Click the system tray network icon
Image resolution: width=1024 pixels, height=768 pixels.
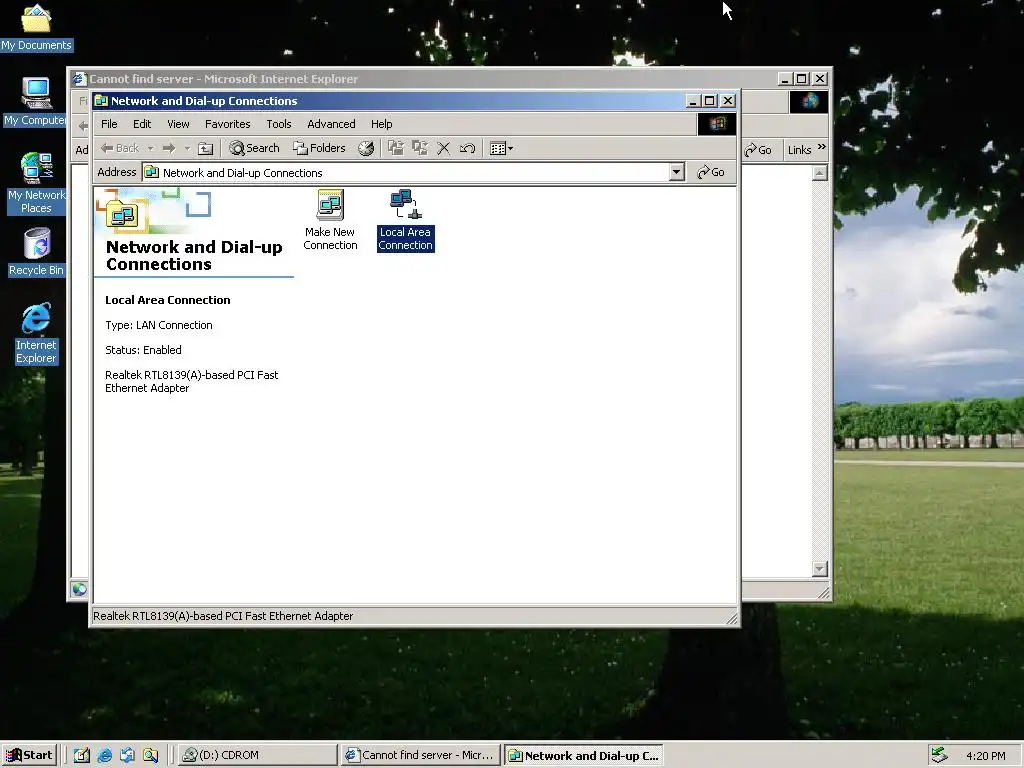coord(940,755)
